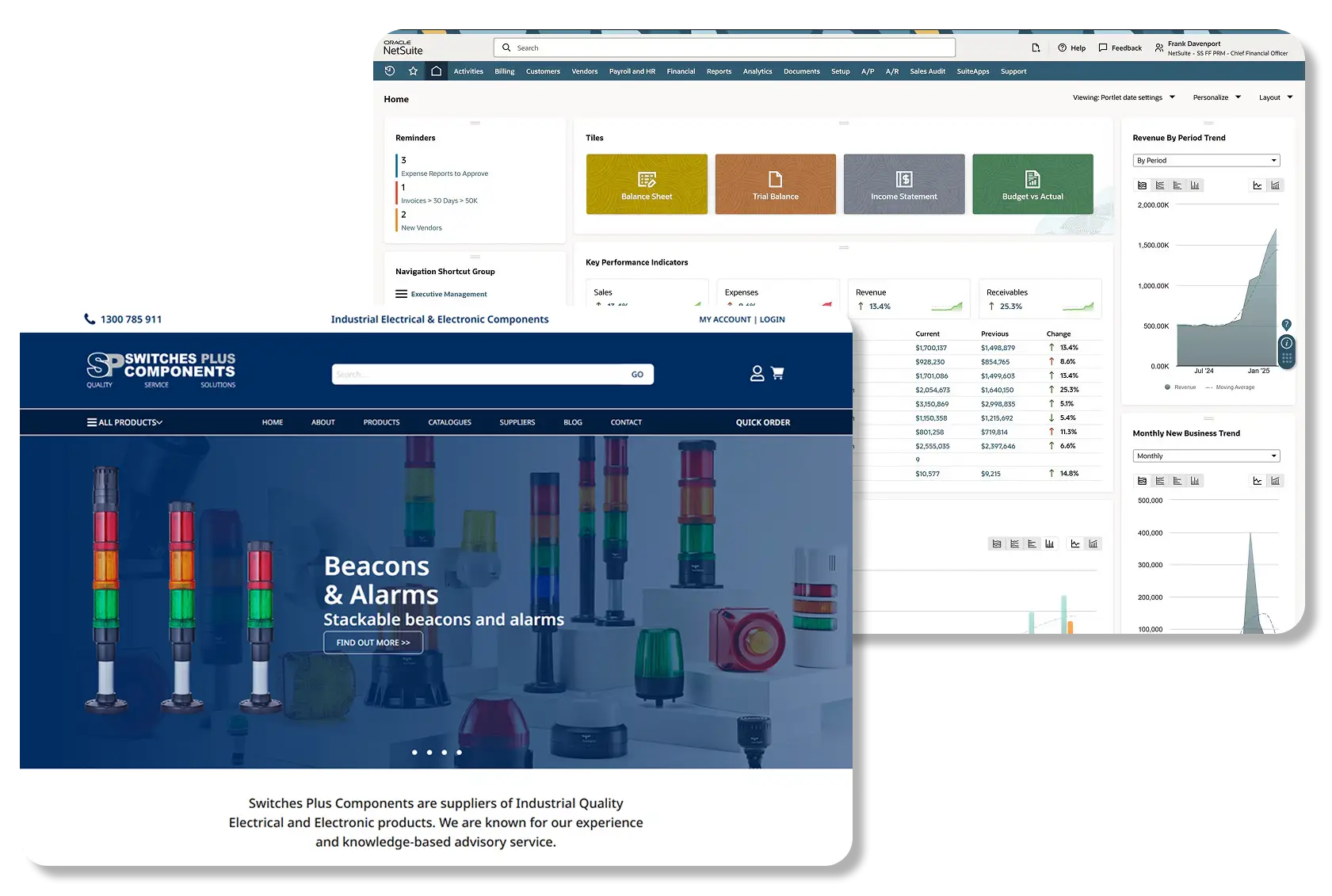Open the Budget vs Actual tile
1332x896 pixels.
point(1032,184)
